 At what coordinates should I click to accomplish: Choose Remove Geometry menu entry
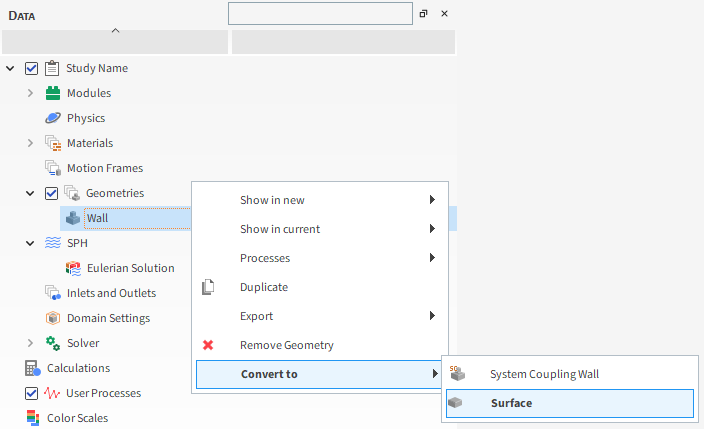pyautogui.click(x=320, y=345)
